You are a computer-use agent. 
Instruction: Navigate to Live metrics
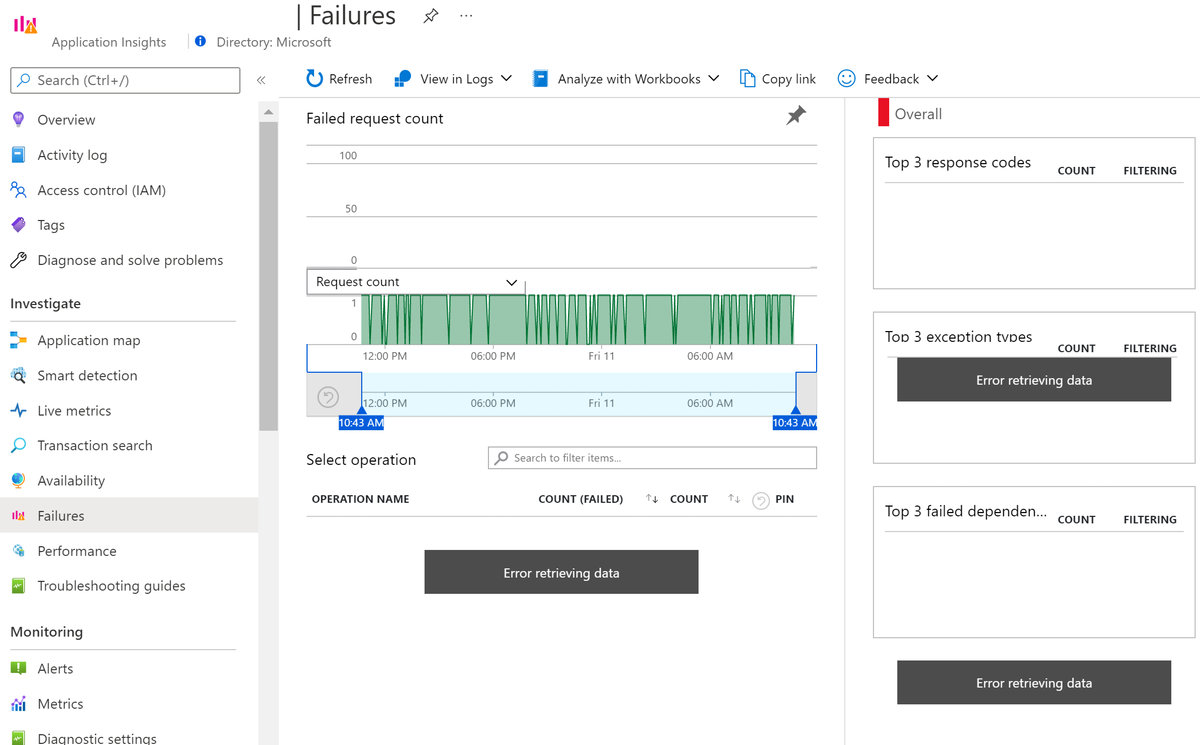click(74, 411)
